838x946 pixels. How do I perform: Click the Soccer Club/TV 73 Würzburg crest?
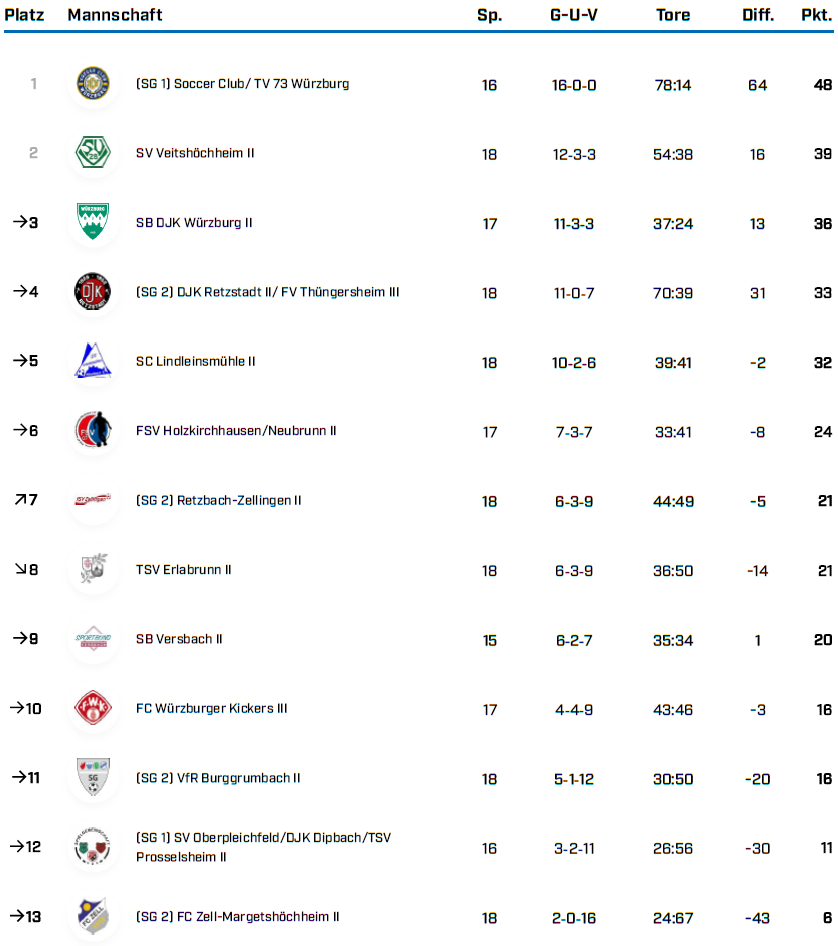tap(93, 85)
